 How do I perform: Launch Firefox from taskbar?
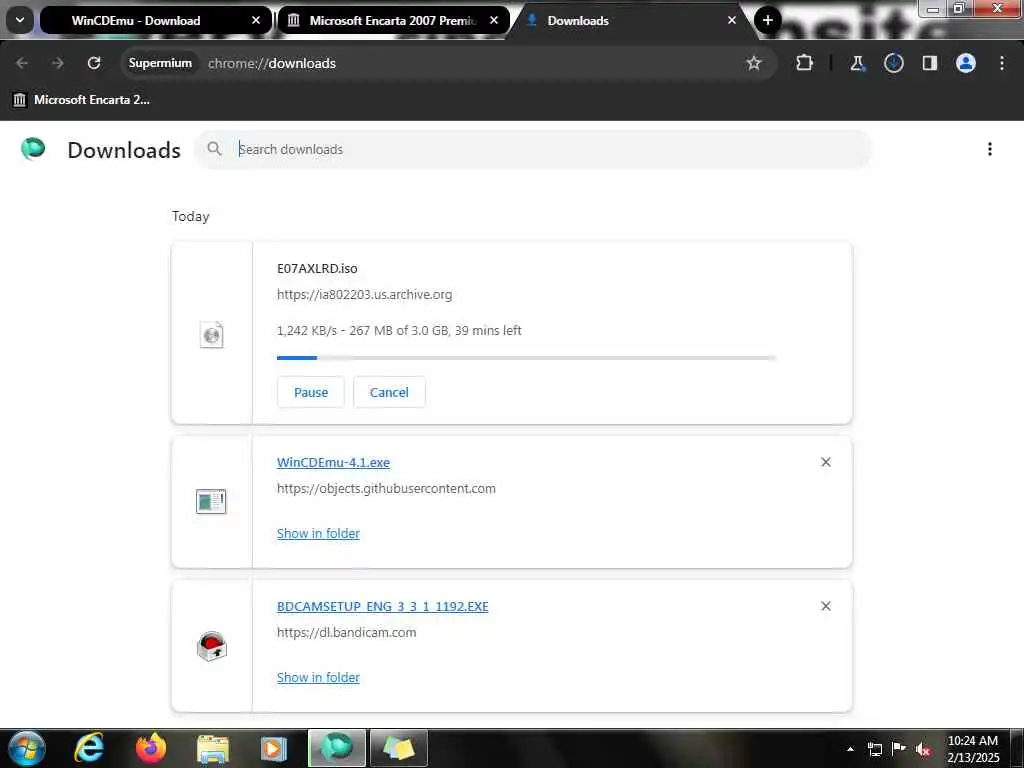click(x=151, y=748)
